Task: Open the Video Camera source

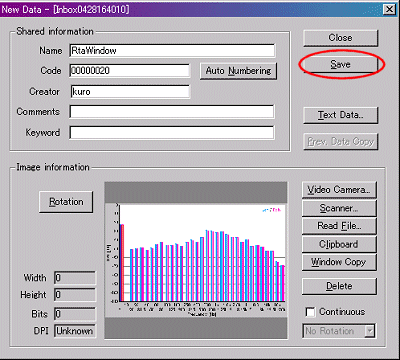Action: 339,190
